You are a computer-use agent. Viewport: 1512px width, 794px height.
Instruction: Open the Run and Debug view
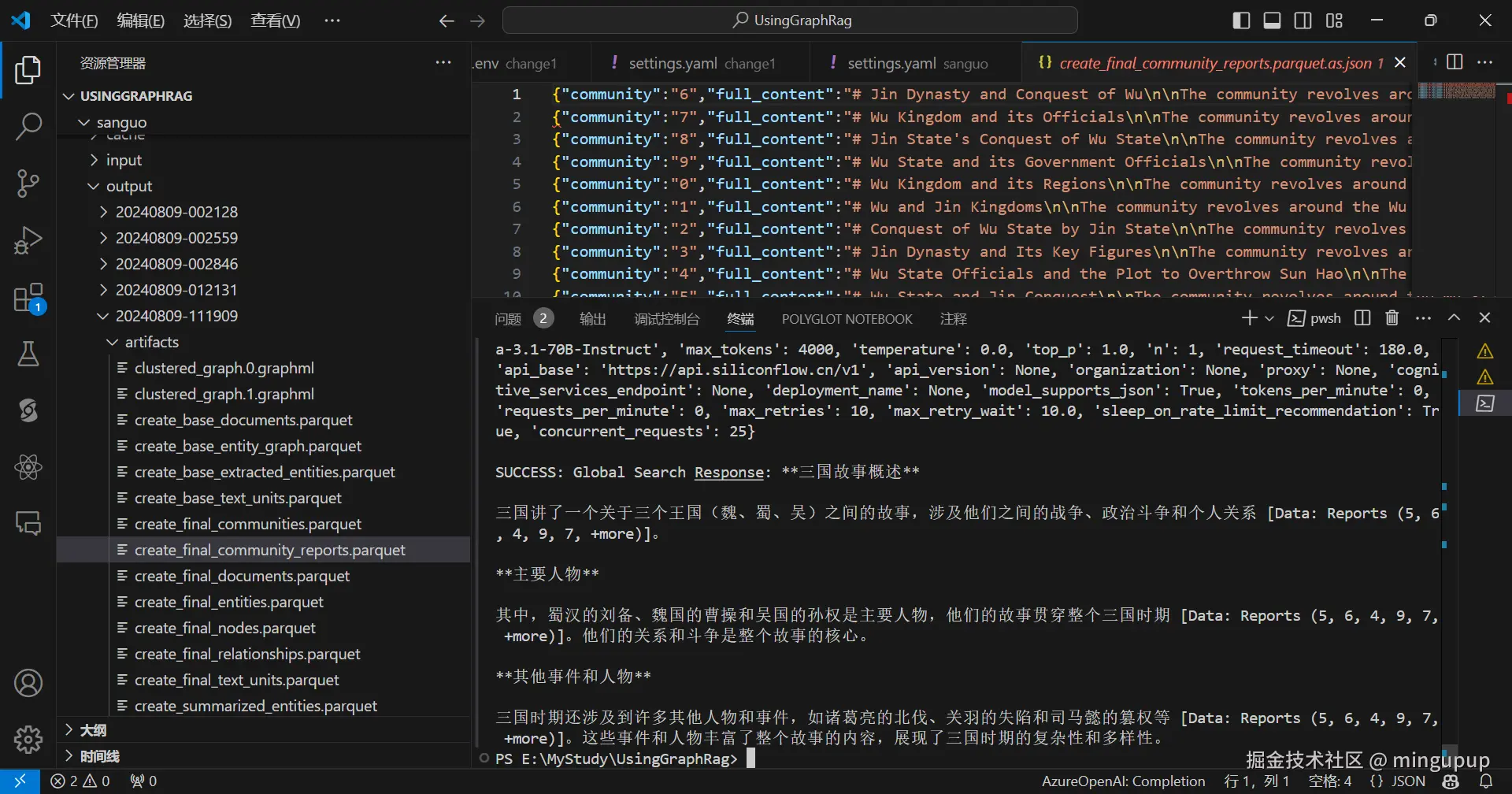coord(28,240)
